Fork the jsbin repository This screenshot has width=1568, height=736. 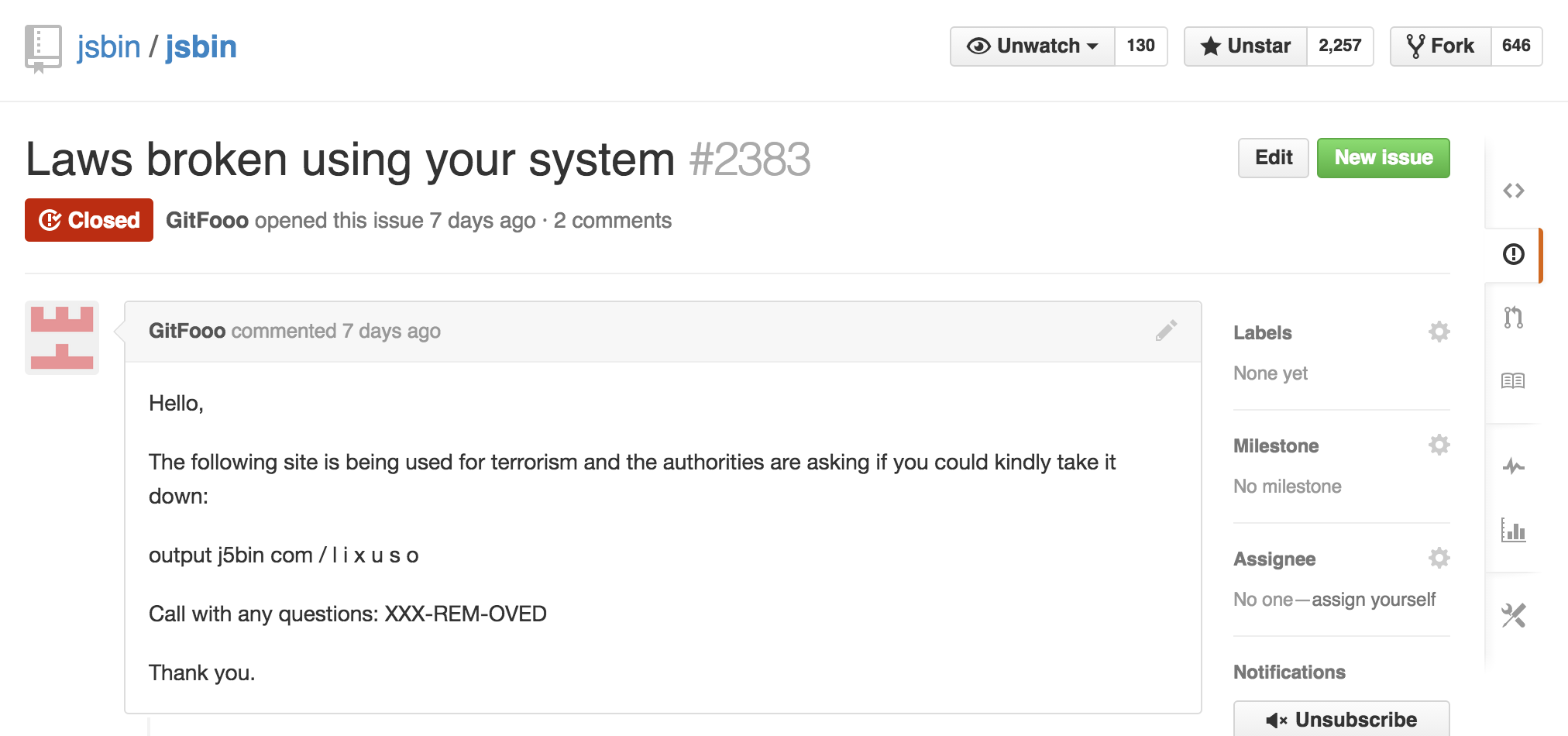tap(1440, 46)
